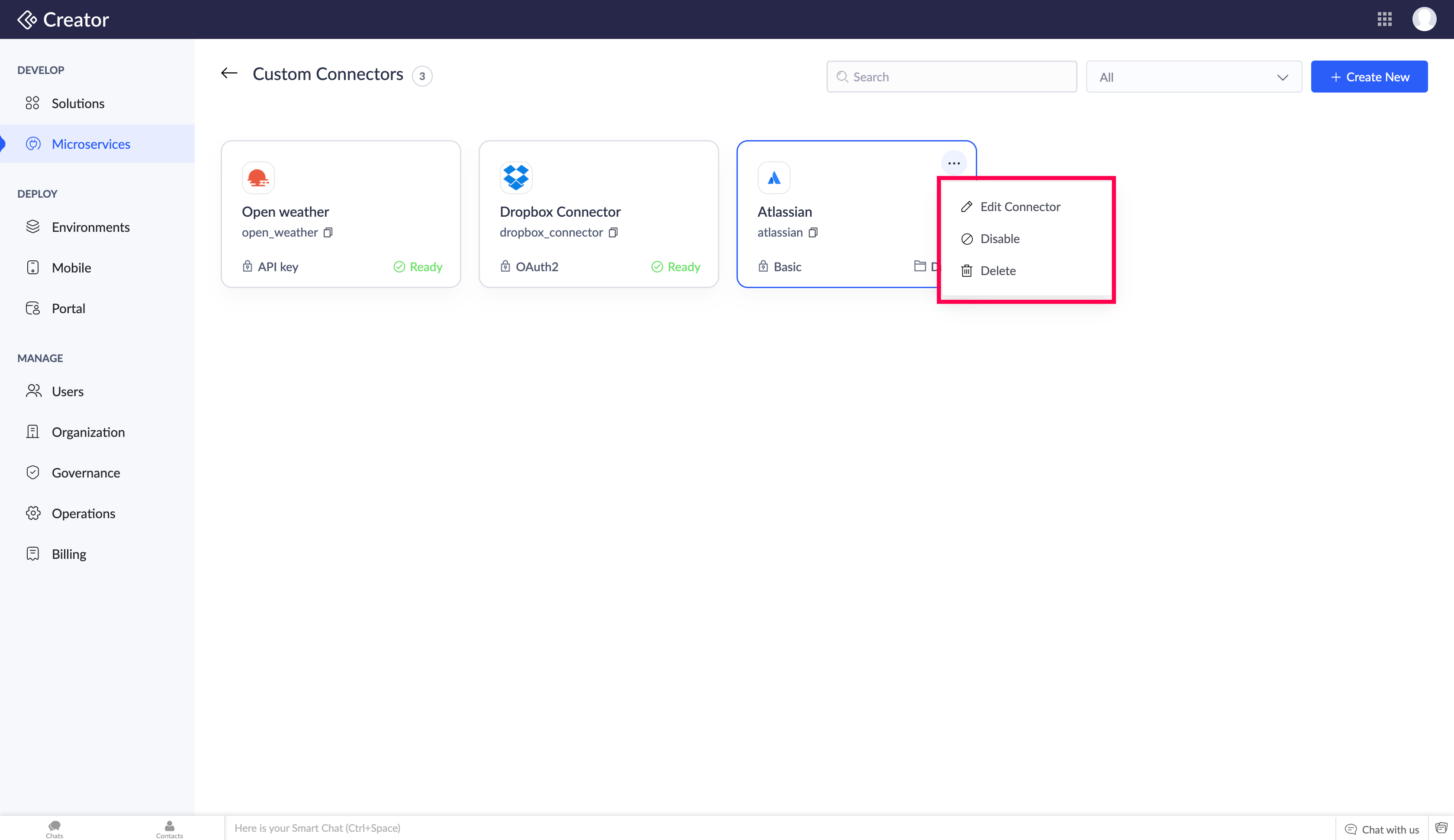Click the Create New button
The height and width of the screenshot is (840, 1454).
[x=1369, y=77]
